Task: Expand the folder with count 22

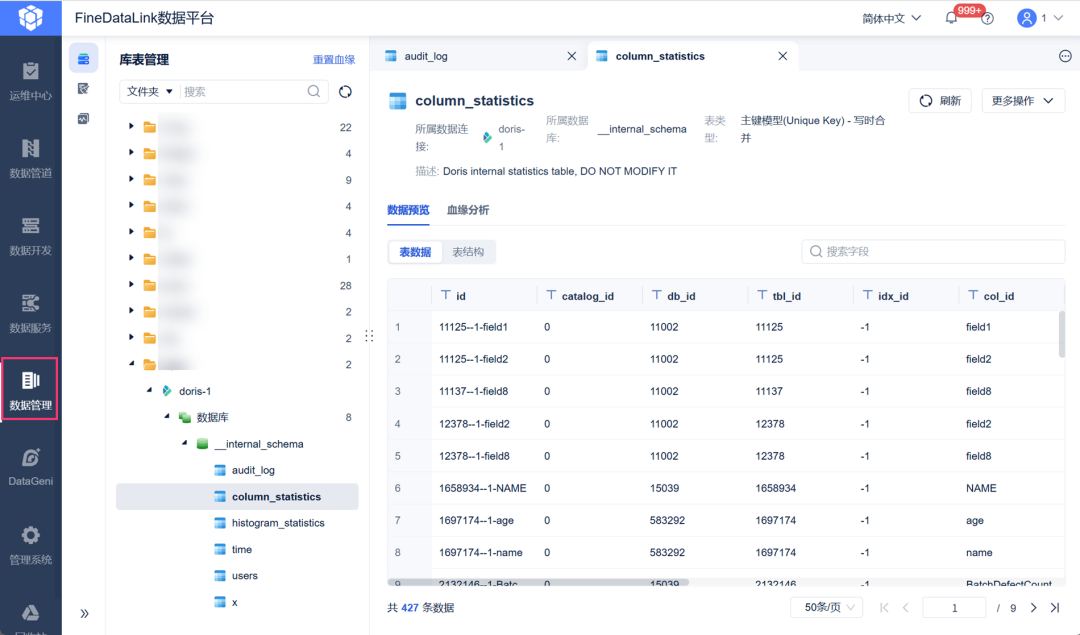Action: click(131, 127)
